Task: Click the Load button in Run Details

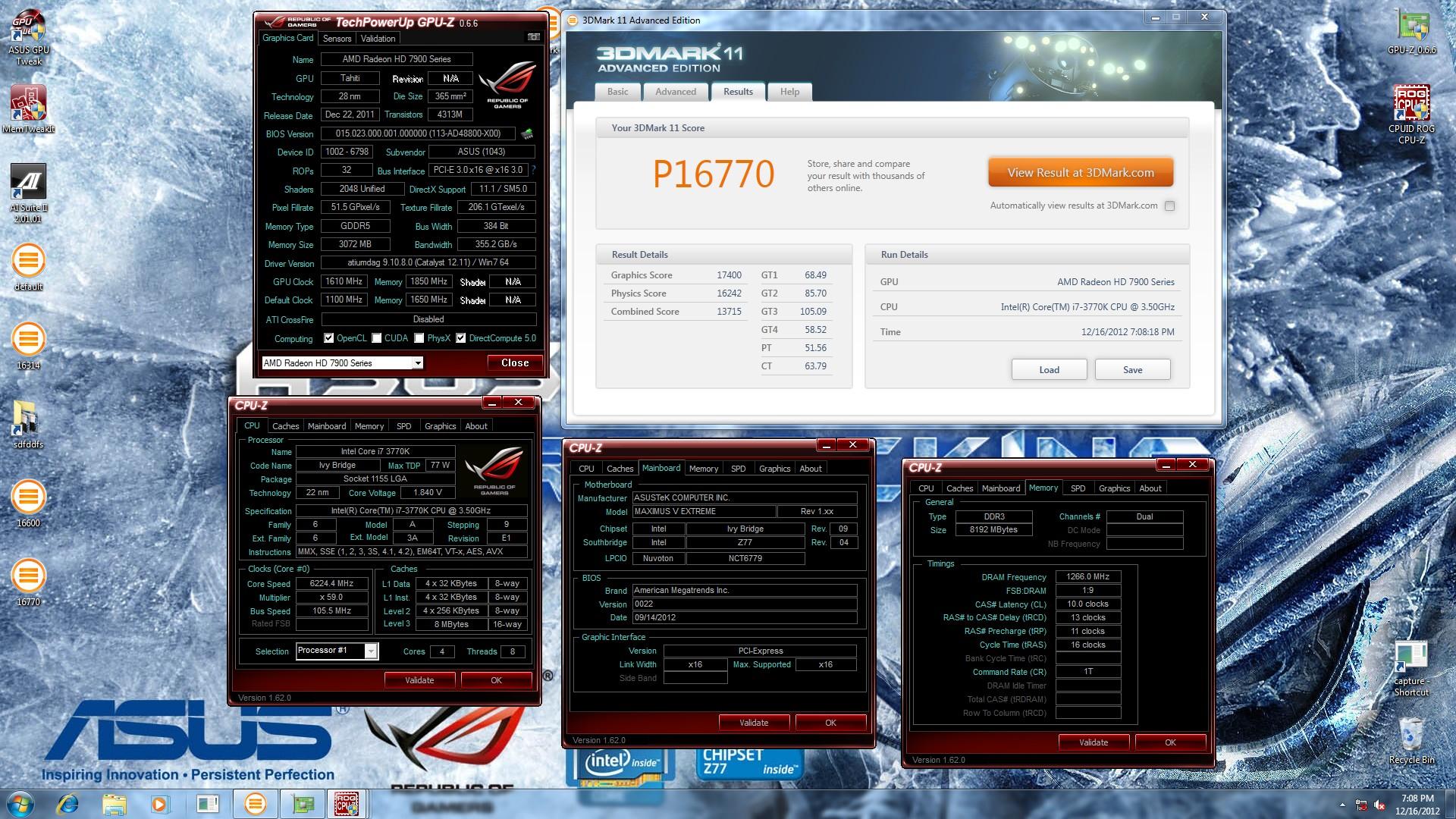Action: (1049, 369)
